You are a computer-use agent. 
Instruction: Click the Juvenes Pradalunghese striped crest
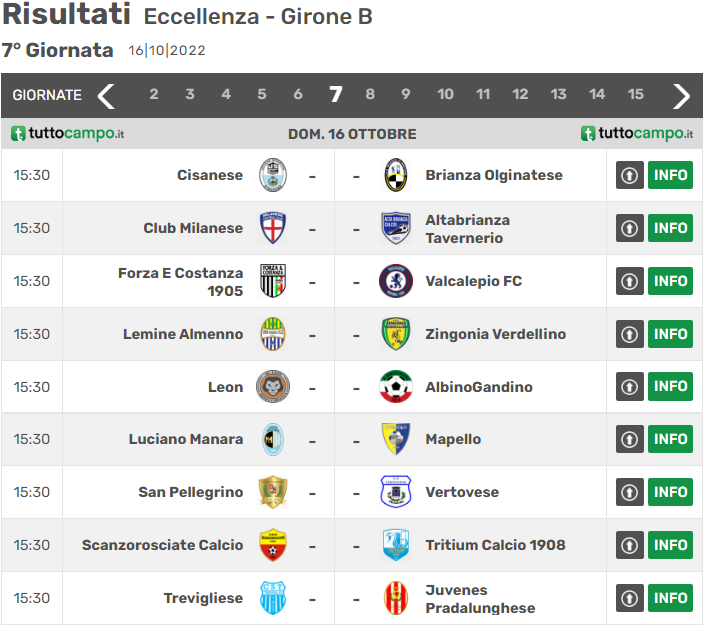tap(395, 598)
